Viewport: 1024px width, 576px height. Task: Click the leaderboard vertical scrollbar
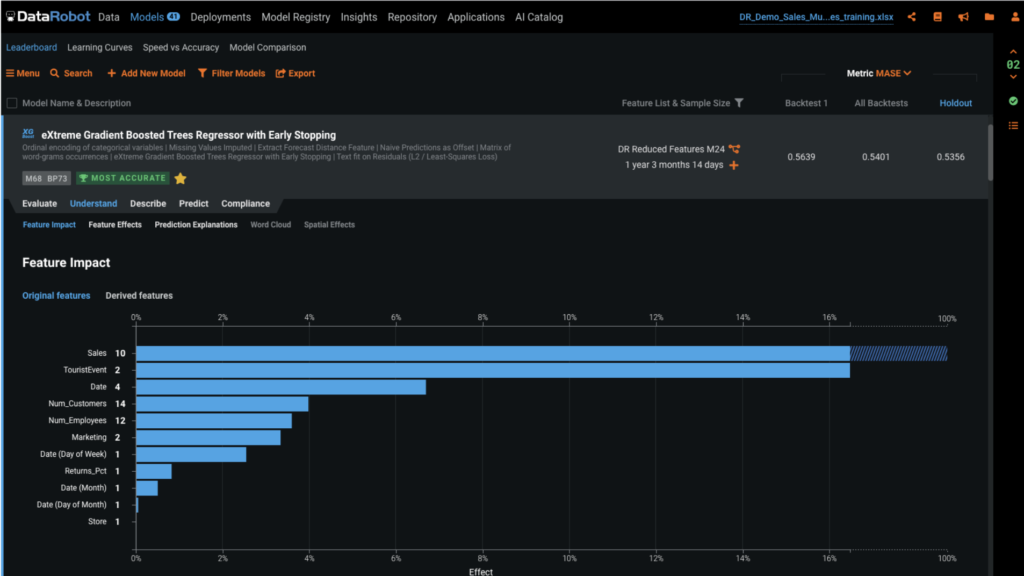pos(990,152)
